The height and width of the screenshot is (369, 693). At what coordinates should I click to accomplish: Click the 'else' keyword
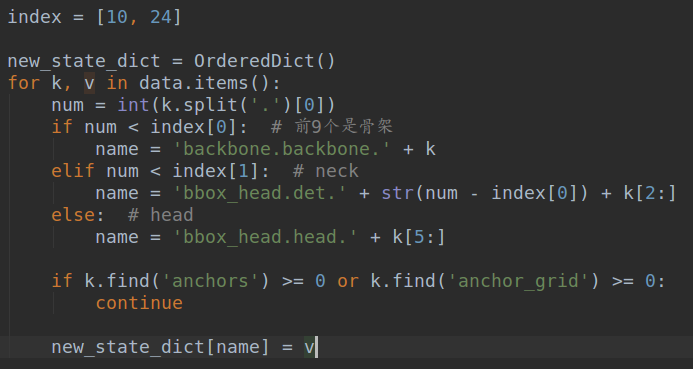coord(73,215)
